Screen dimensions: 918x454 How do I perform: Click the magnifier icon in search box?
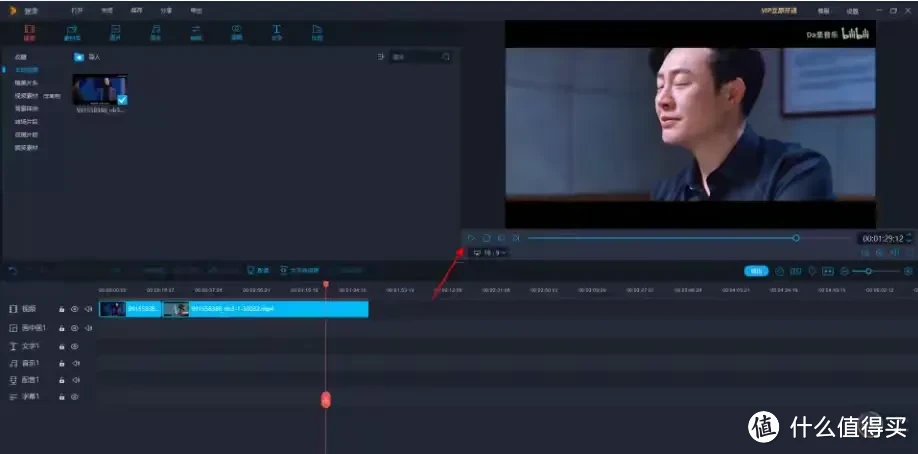tap(446, 57)
